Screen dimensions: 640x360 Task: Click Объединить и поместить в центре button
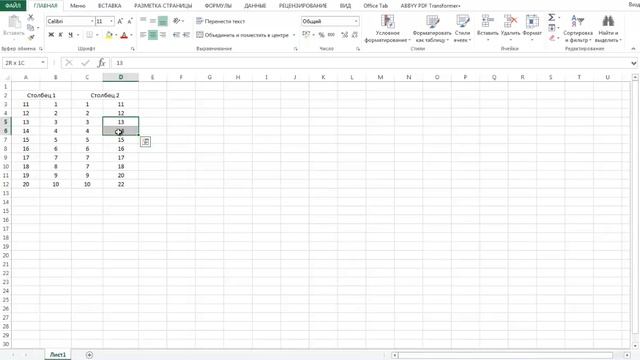(242, 35)
